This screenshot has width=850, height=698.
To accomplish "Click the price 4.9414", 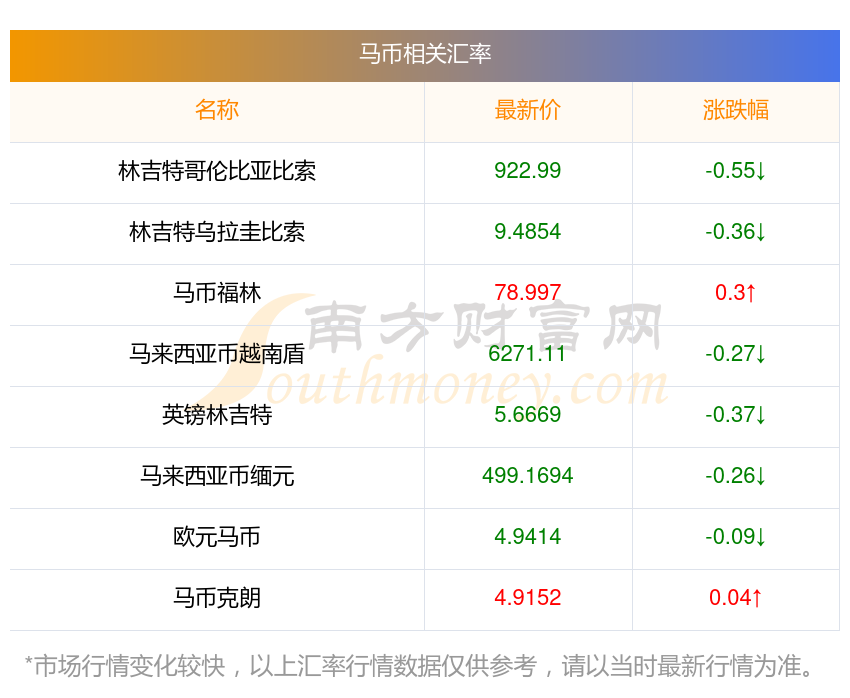I will pos(527,537).
